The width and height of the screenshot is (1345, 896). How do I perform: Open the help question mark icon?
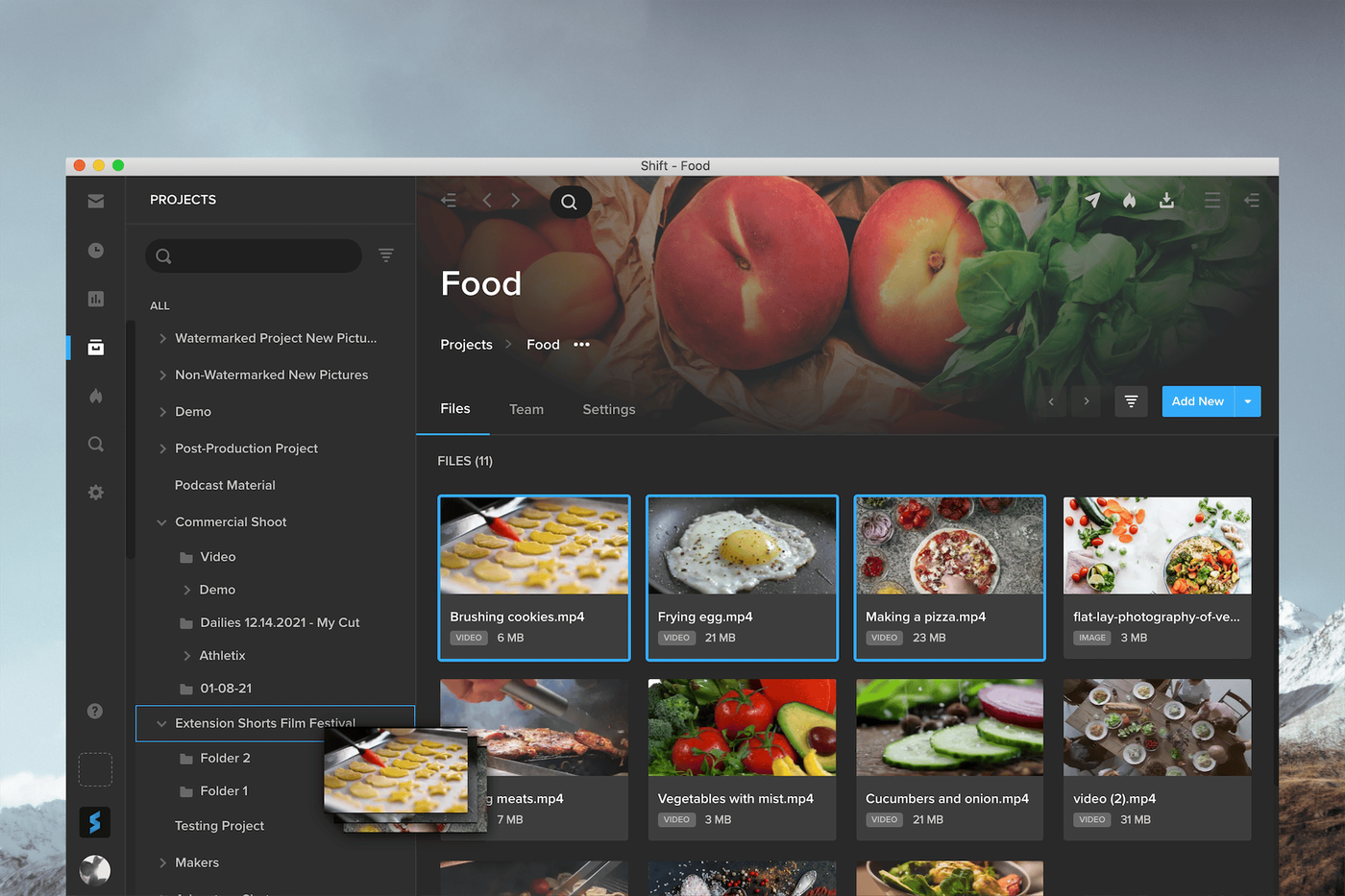pyautogui.click(x=94, y=711)
